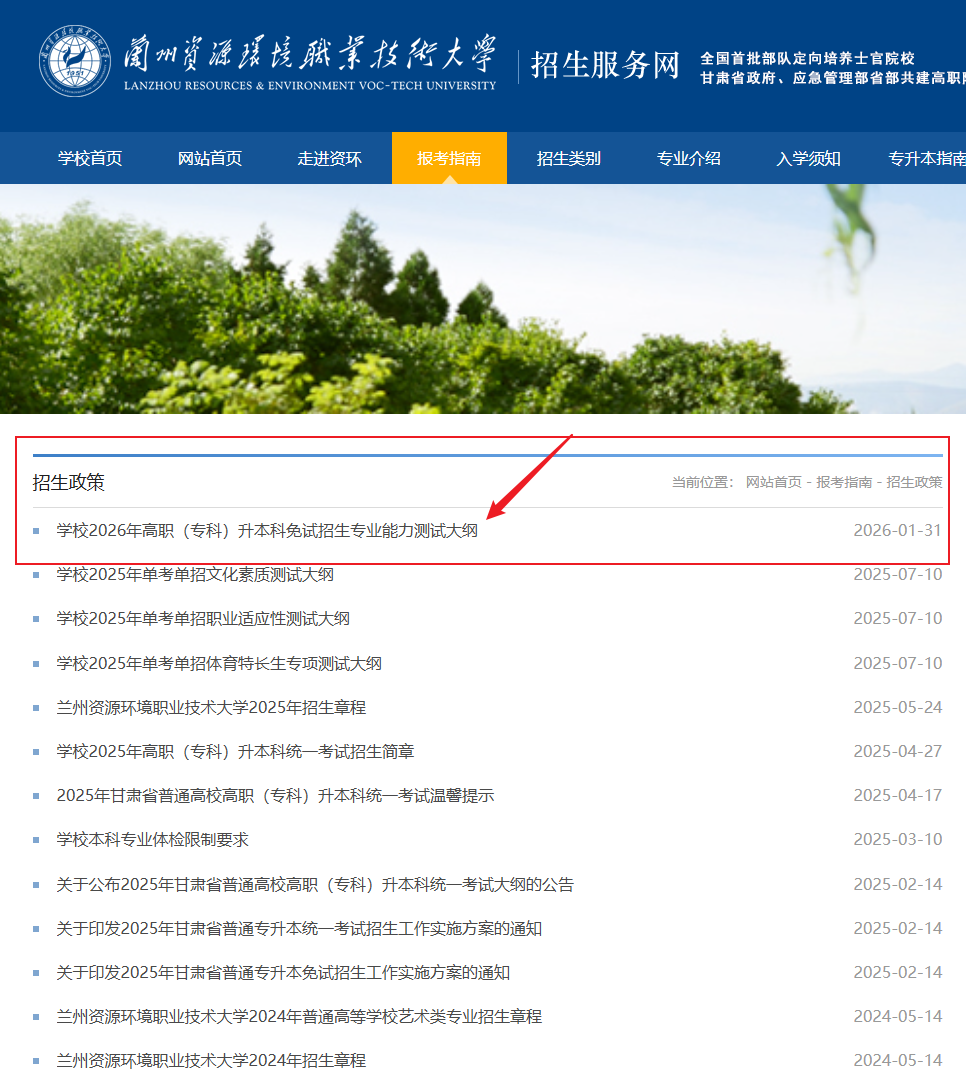This screenshot has height=1081, width=966.
Task: Click 报考指南 breadcrumb link
Action: click(843, 482)
